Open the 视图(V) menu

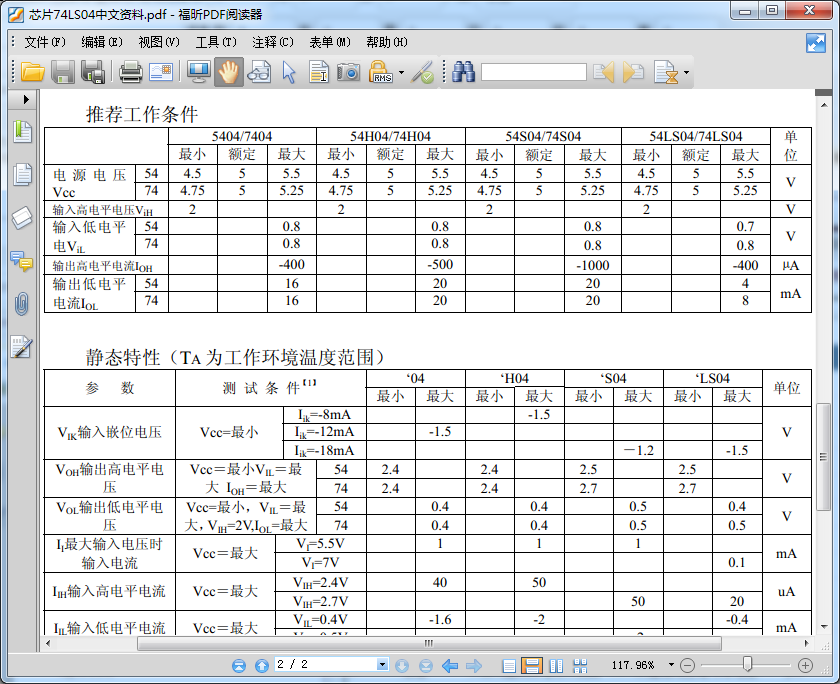pos(159,42)
